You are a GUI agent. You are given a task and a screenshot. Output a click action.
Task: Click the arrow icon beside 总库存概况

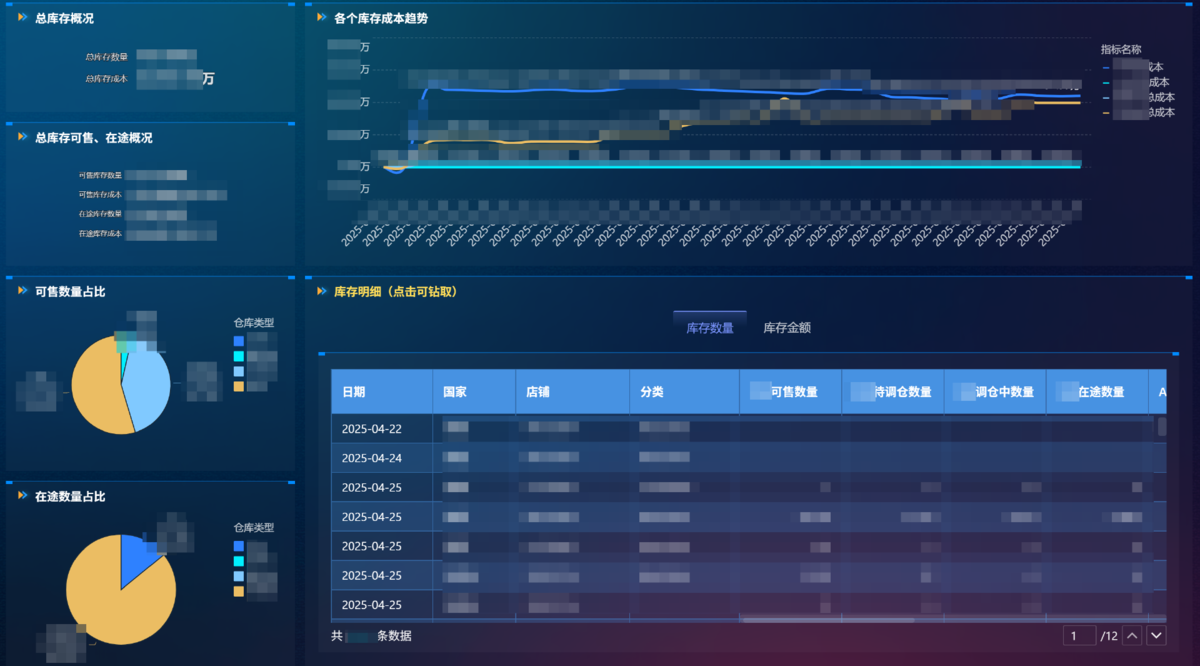pos(22,18)
